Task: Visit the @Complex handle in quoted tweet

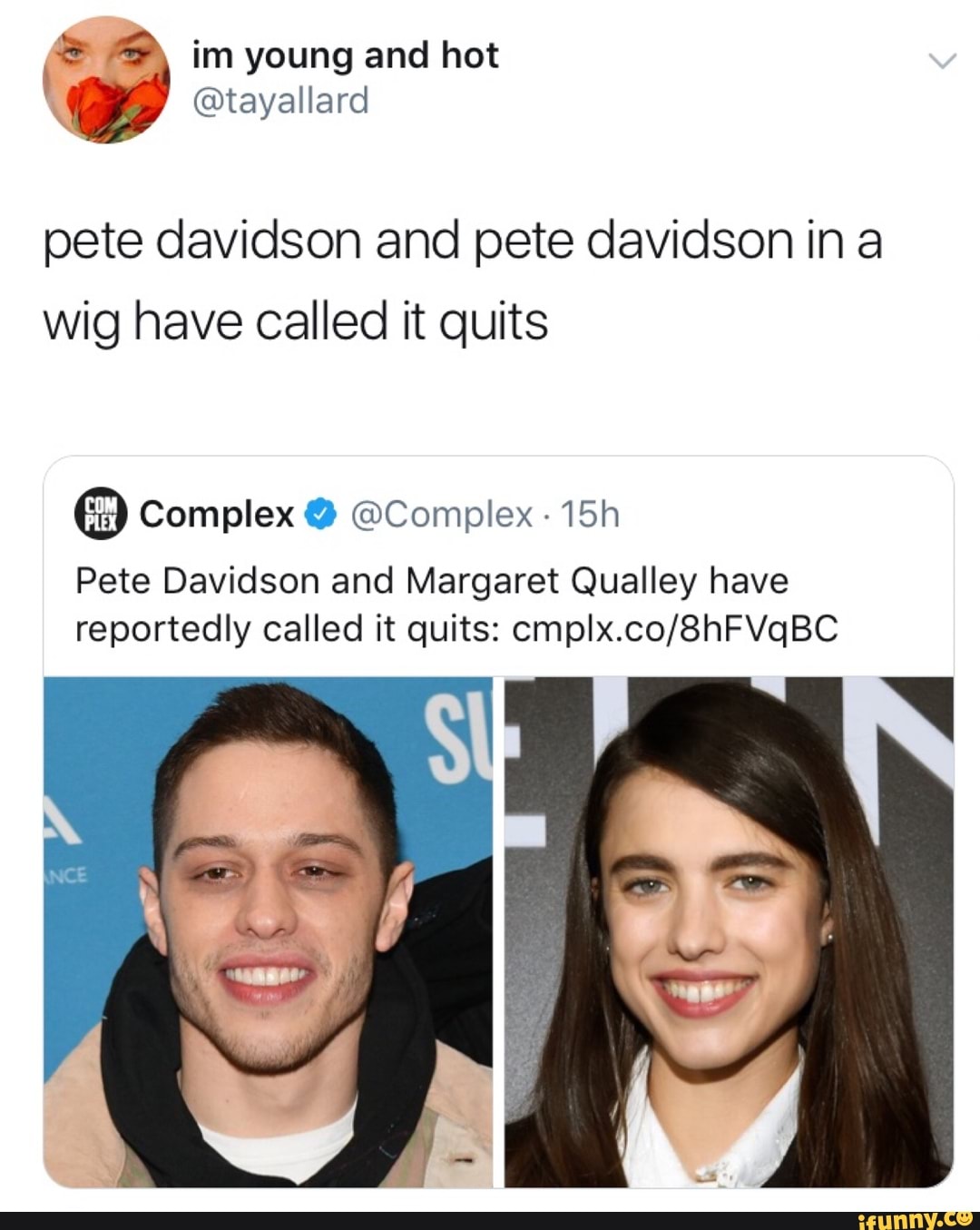Action: click(440, 515)
